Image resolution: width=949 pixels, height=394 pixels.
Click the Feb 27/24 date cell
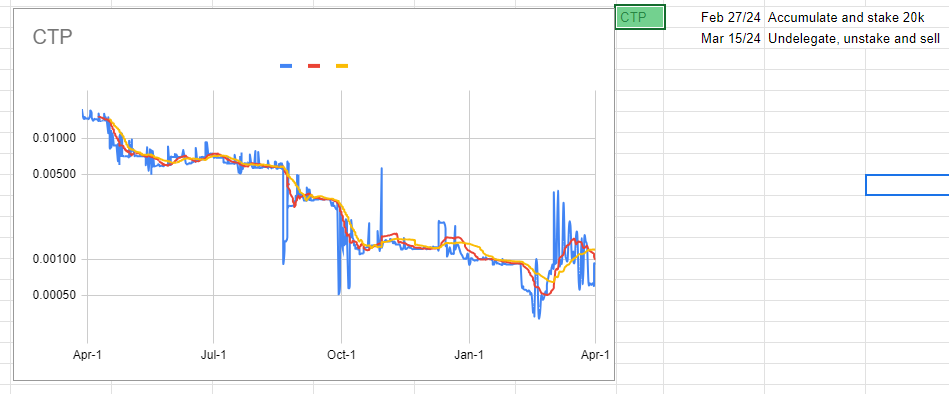(714, 18)
